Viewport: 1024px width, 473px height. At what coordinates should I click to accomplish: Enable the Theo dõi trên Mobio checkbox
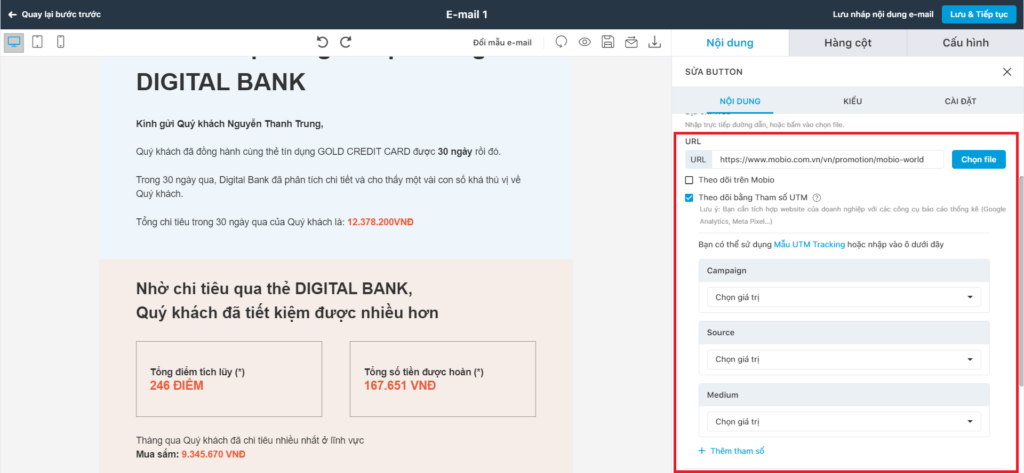point(689,179)
